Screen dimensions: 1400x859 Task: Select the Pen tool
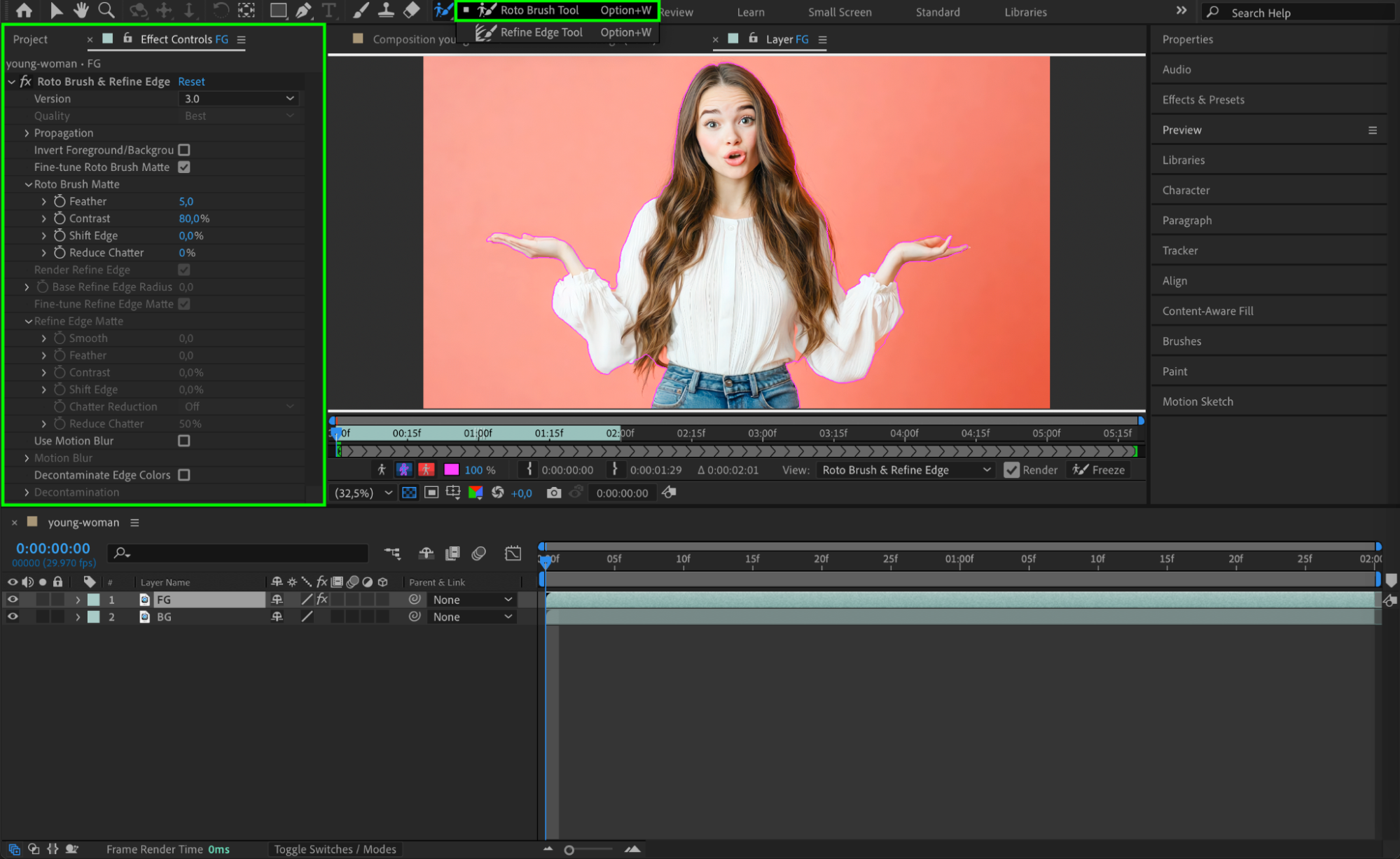click(x=303, y=11)
